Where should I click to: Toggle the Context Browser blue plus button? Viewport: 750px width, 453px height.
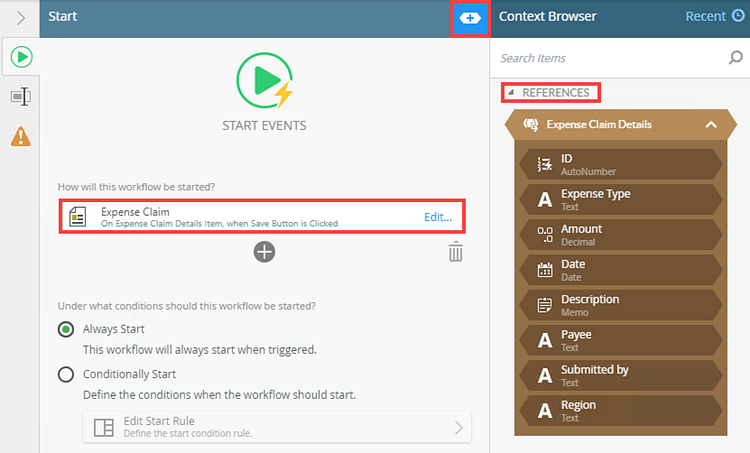click(470, 19)
